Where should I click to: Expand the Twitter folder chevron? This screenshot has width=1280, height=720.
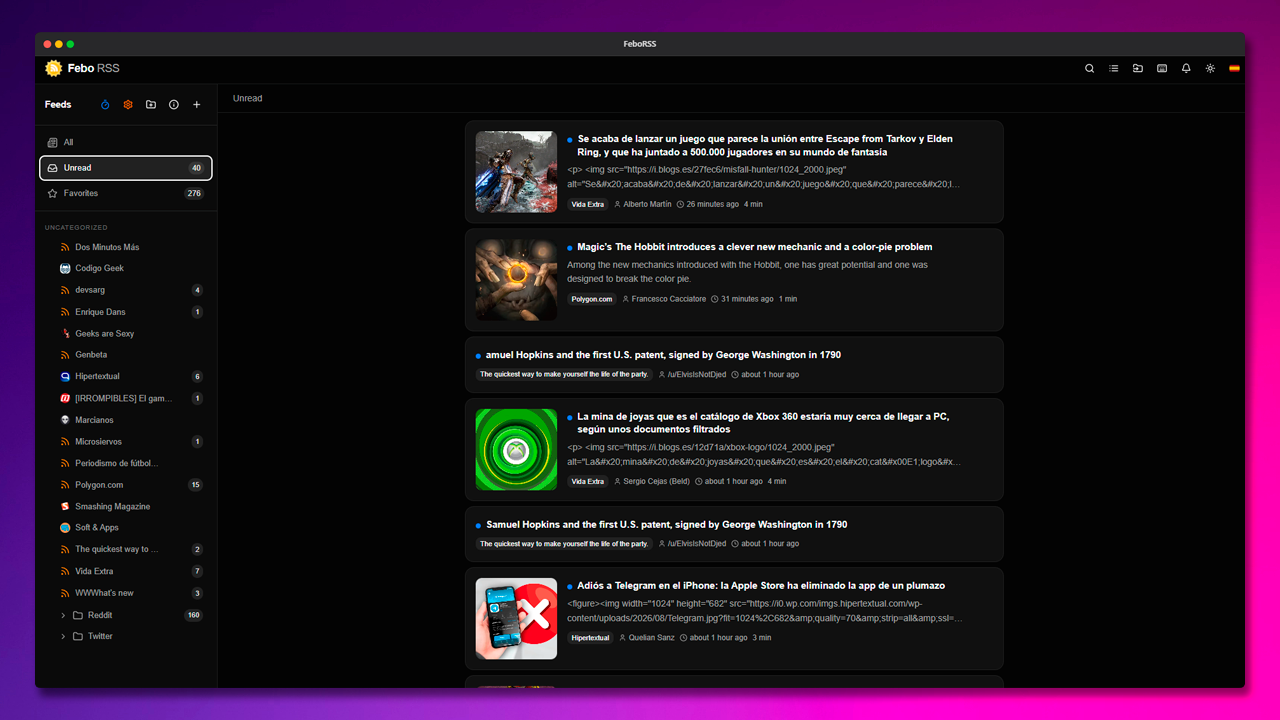click(x=63, y=636)
